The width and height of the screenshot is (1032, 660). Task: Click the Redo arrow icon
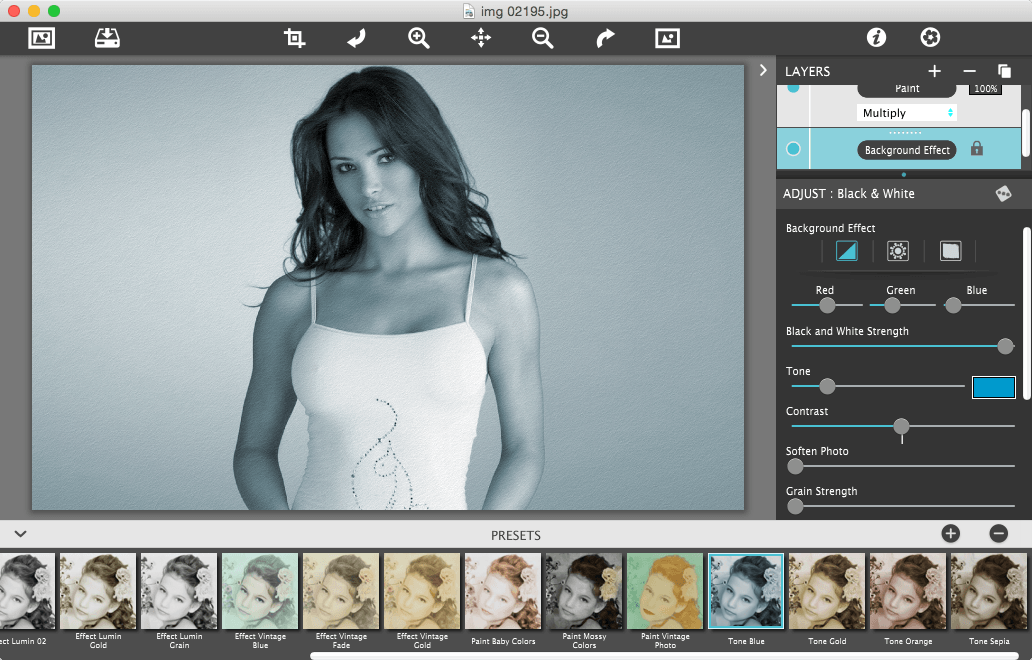click(x=604, y=37)
